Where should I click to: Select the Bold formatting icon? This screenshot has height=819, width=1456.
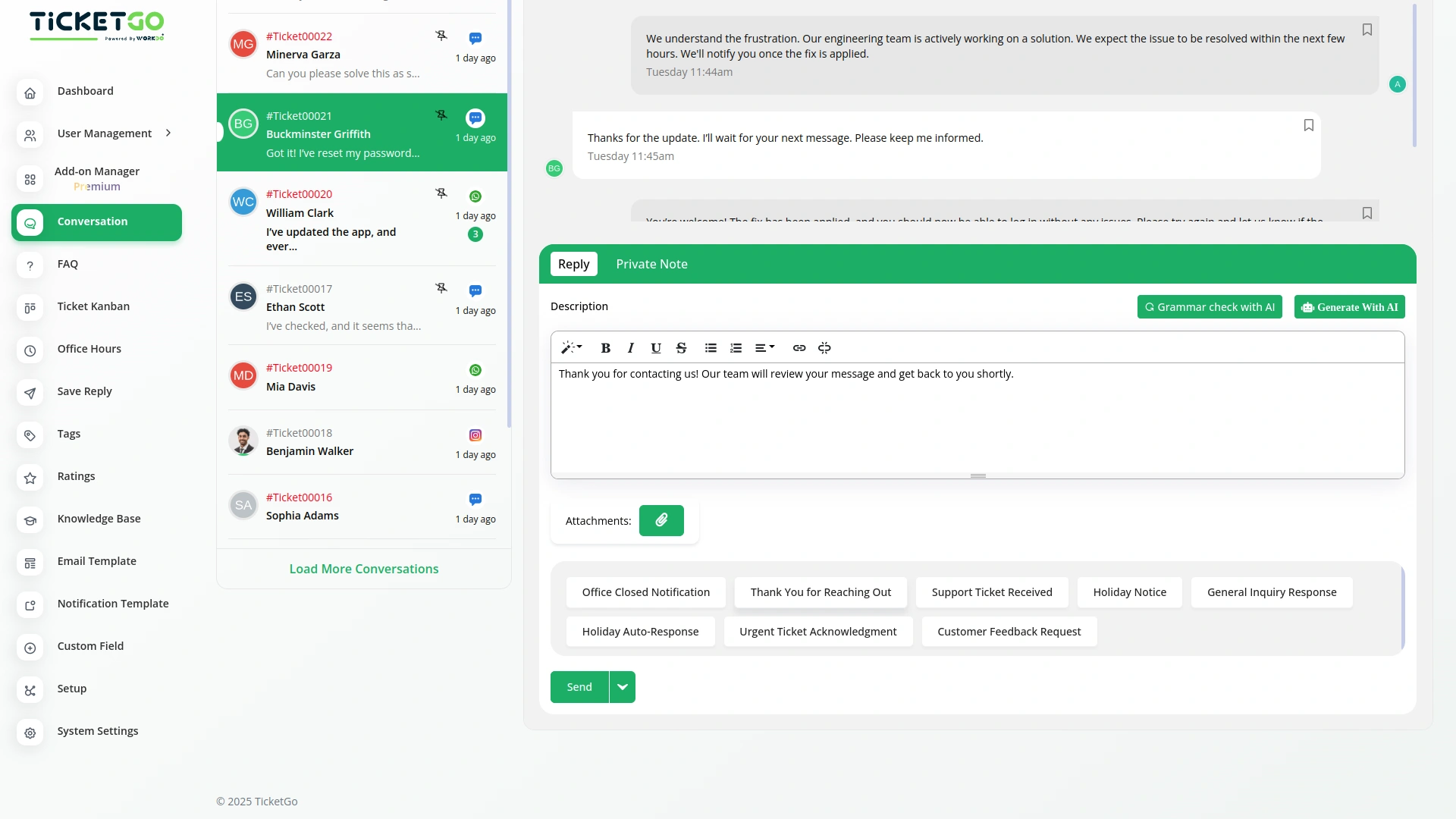tap(605, 348)
